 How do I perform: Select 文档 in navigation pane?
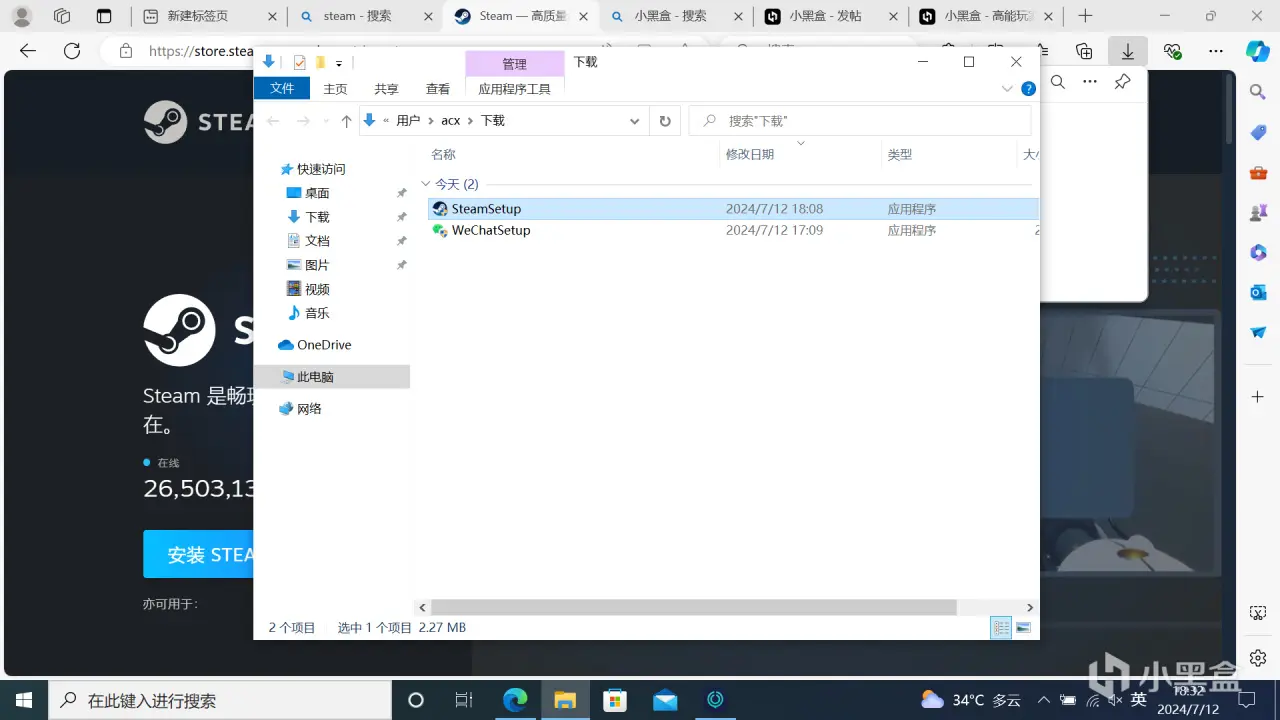[317, 241]
